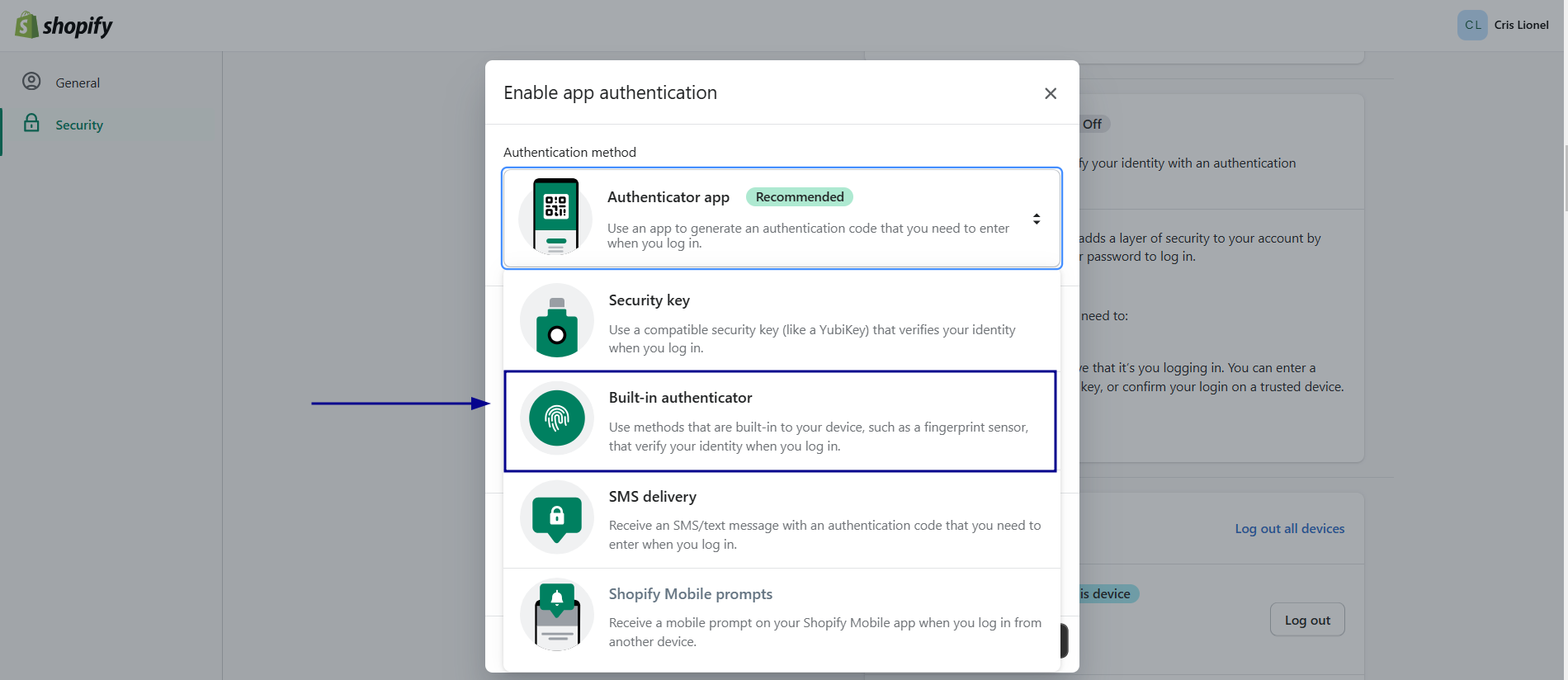
Task: Click the Off status badge
Action: [1093, 124]
